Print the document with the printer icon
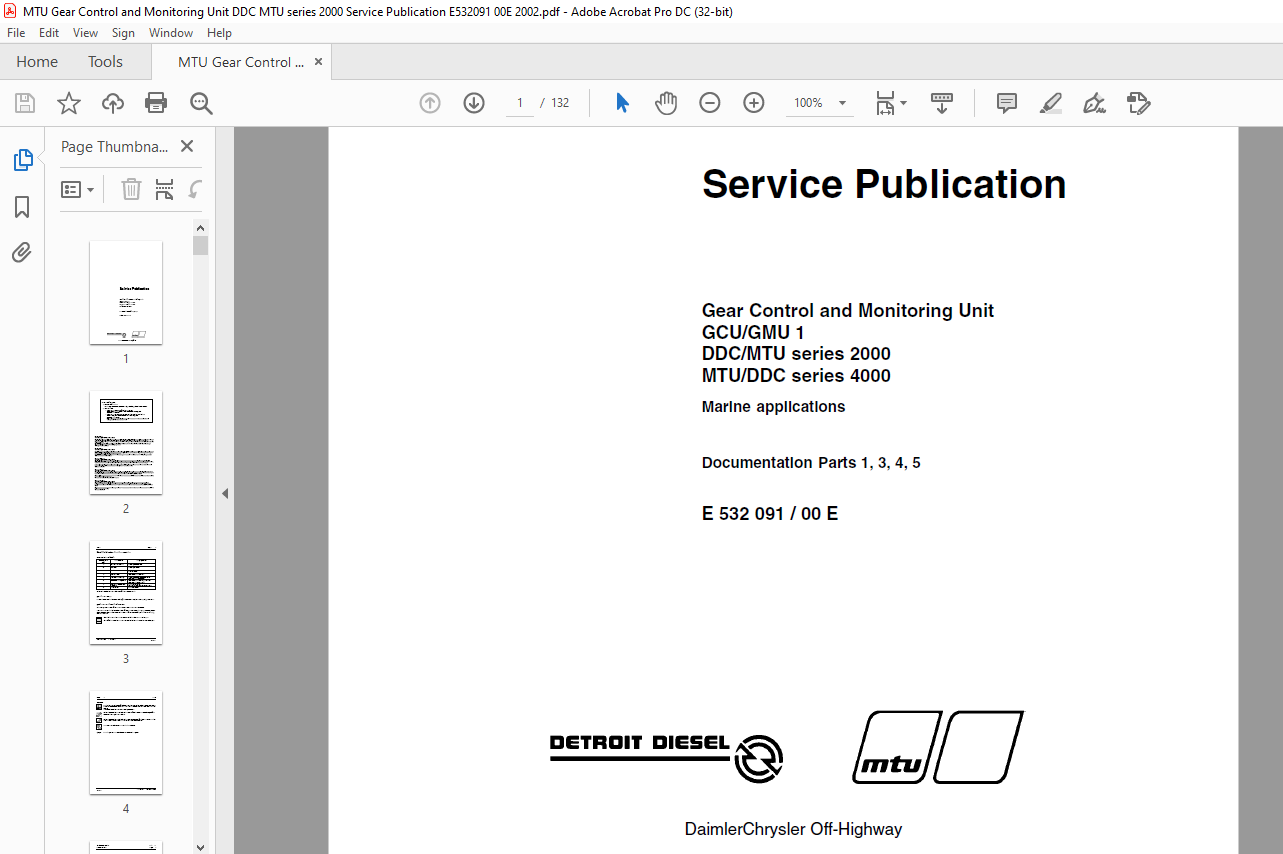The width and height of the screenshot is (1283, 854). point(156,103)
